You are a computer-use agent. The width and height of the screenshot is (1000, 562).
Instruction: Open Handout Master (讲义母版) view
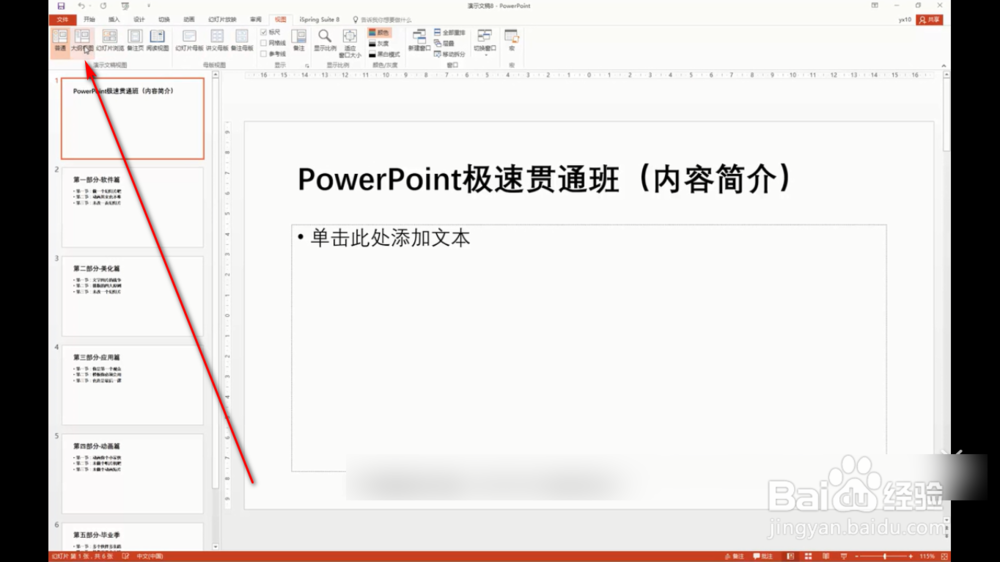coord(217,40)
